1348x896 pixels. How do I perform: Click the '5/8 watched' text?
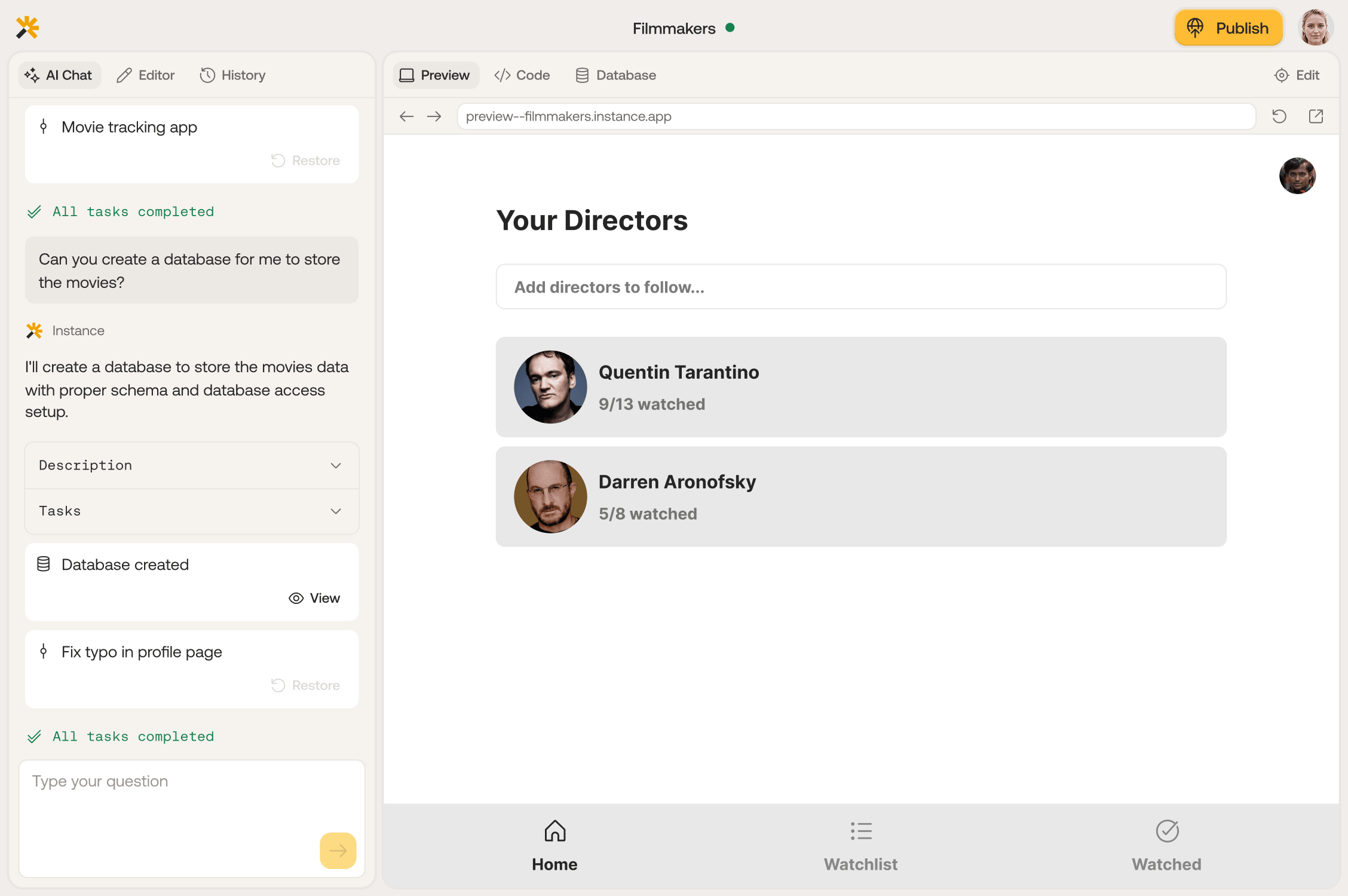pos(648,514)
